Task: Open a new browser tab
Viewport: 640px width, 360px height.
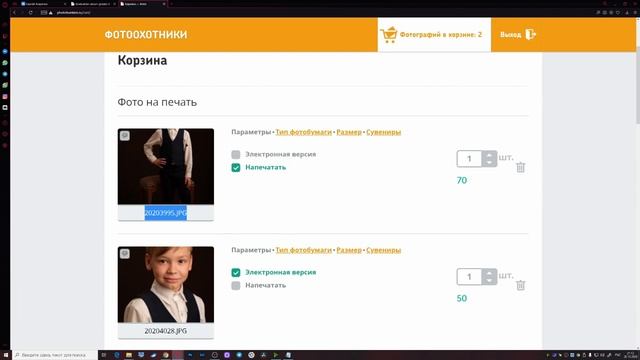Action: (x=171, y=4)
